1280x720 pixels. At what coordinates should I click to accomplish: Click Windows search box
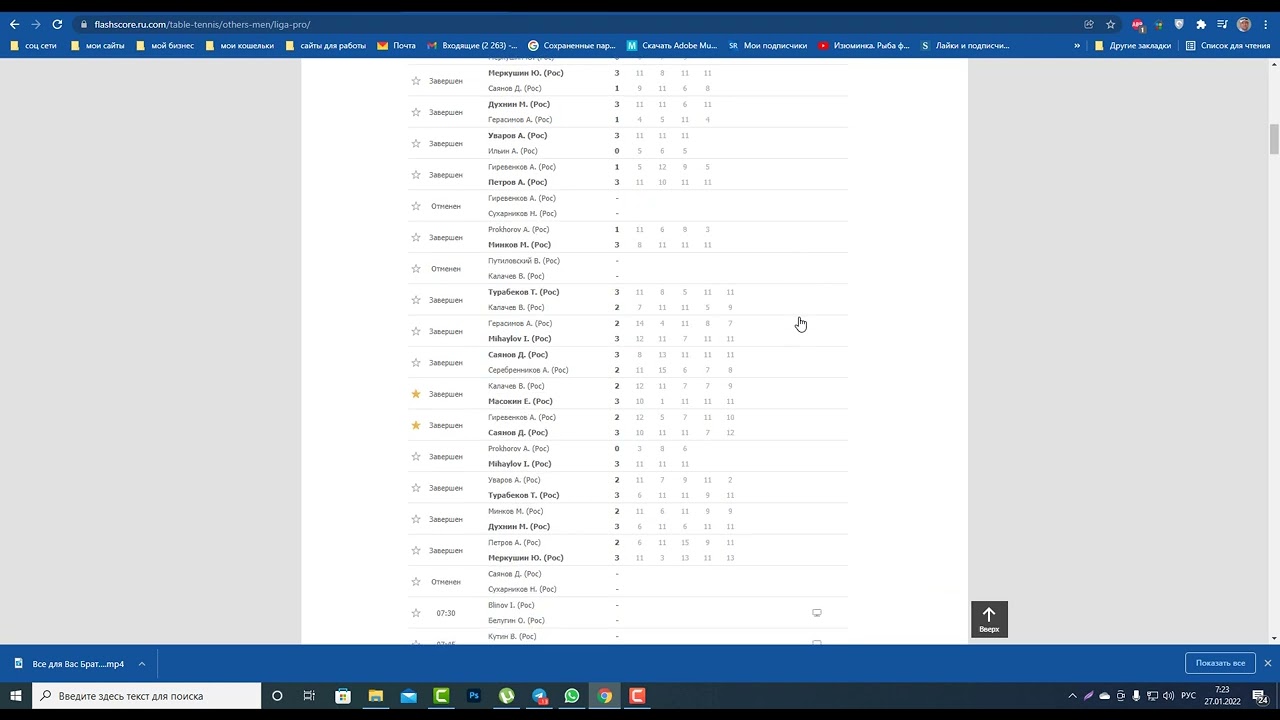pyautogui.click(x=147, y=696)
